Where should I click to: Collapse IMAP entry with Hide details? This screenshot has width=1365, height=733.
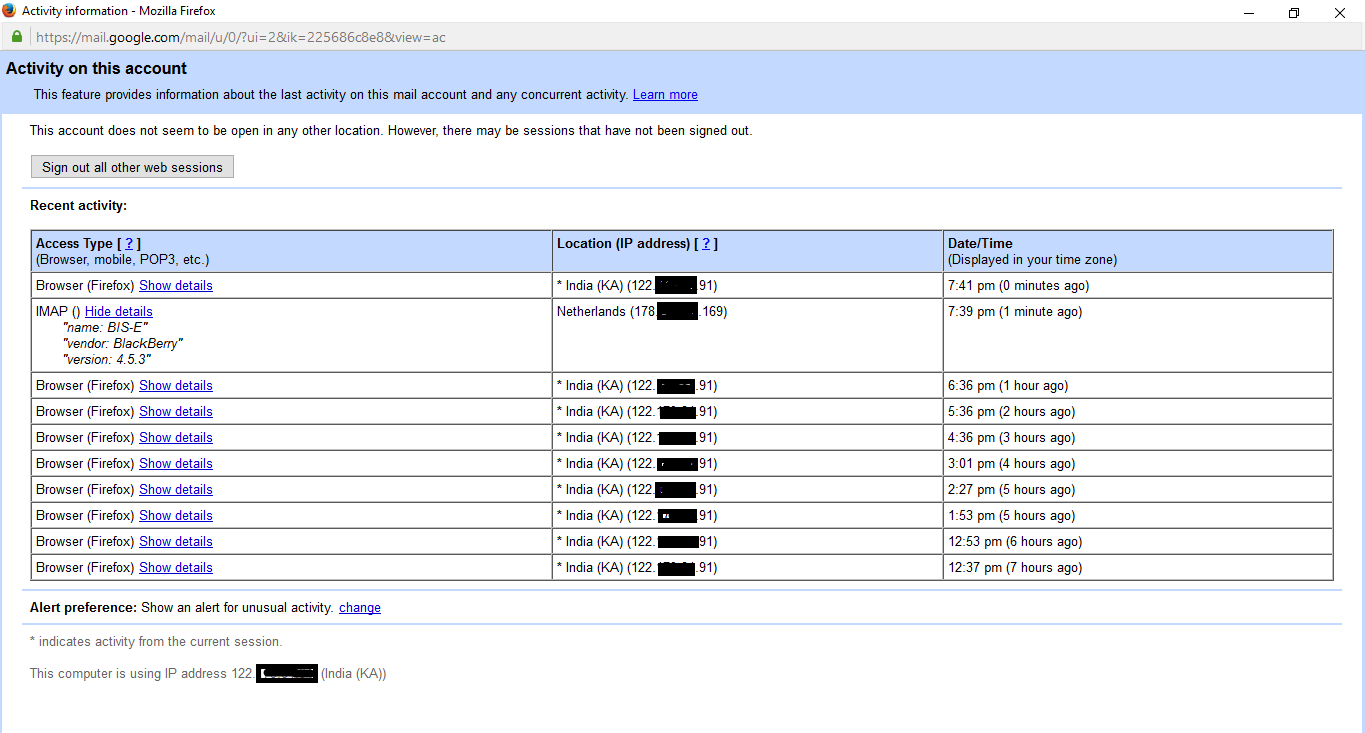pyautogui.click(x=118, y=312)
